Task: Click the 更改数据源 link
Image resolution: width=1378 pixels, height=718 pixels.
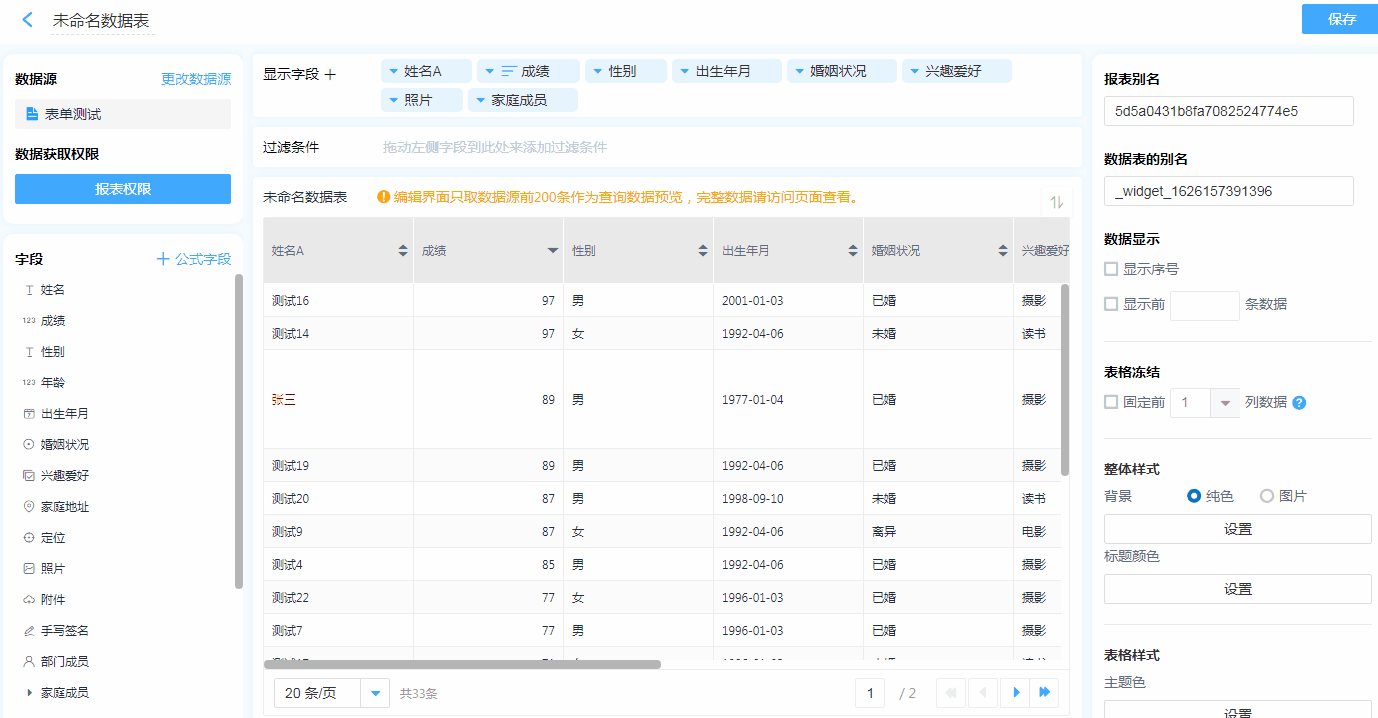Action: click(x=196, y=79)
